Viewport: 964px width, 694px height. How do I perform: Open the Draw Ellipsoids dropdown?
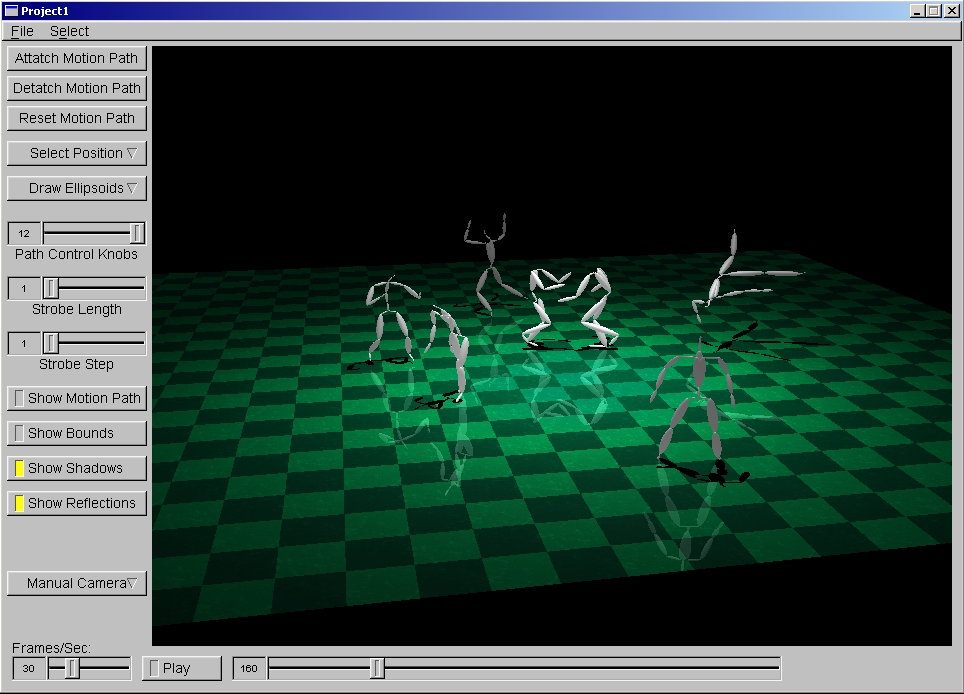[x=76, y=188]
